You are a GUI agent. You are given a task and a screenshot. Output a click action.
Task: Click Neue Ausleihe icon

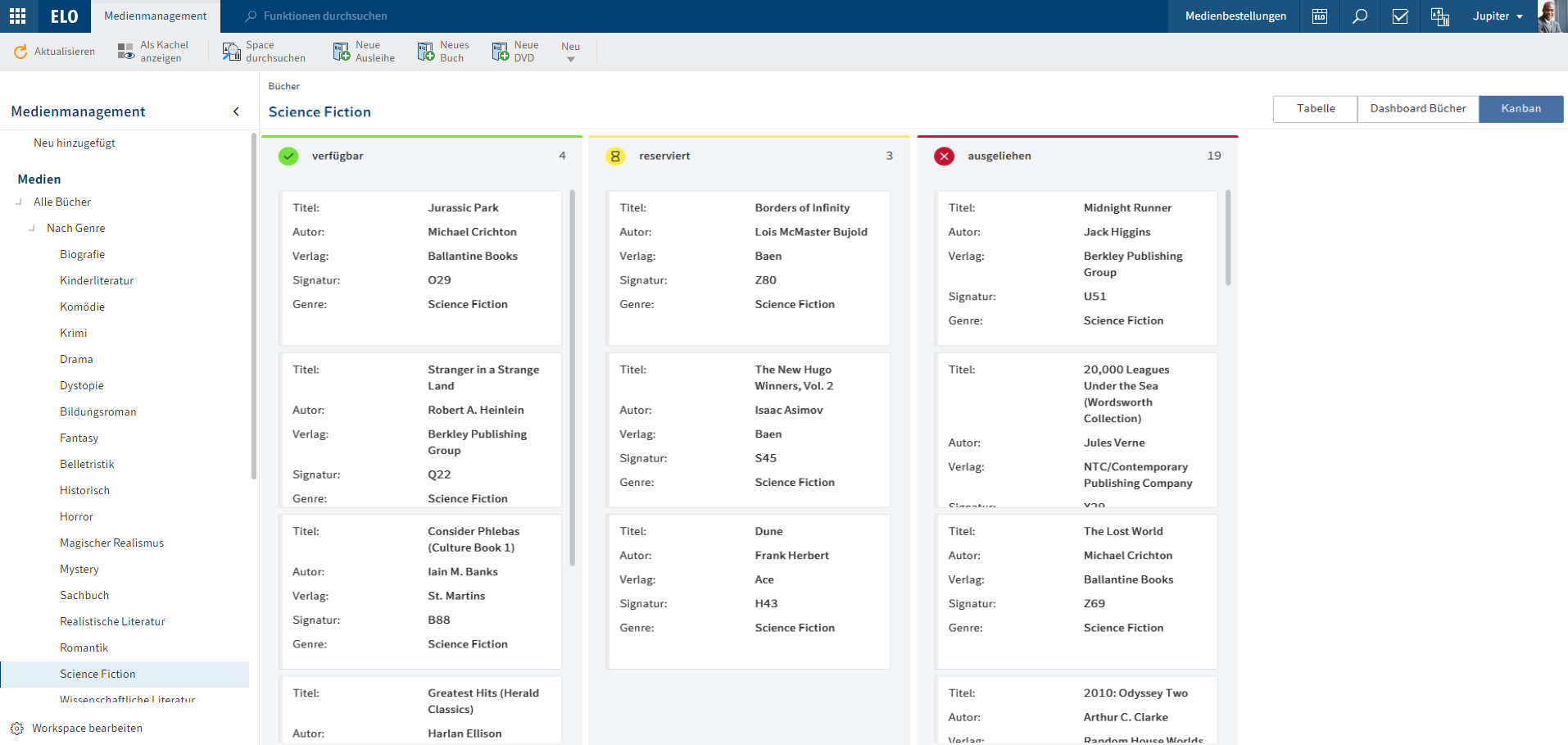pos(342,52)
